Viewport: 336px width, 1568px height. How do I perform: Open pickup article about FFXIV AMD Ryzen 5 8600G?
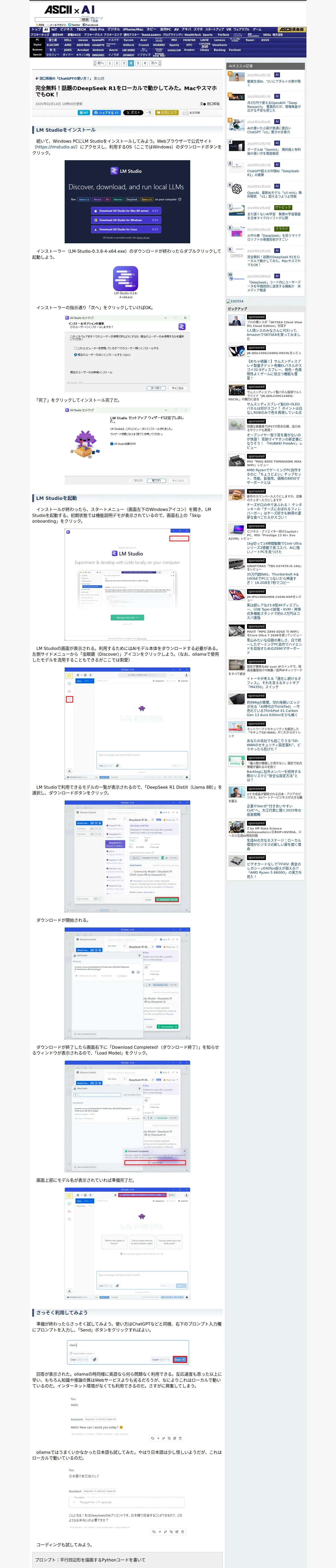point(274,871)
